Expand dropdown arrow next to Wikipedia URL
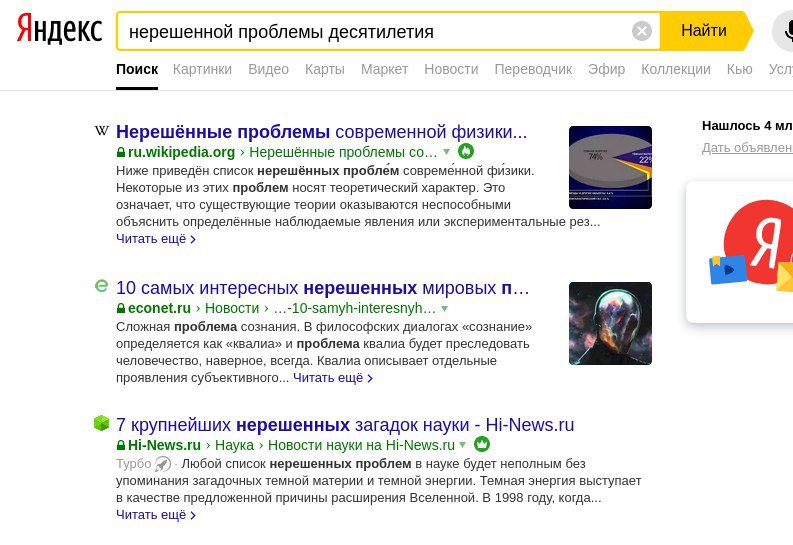793x545 pixels. point(446,152)
